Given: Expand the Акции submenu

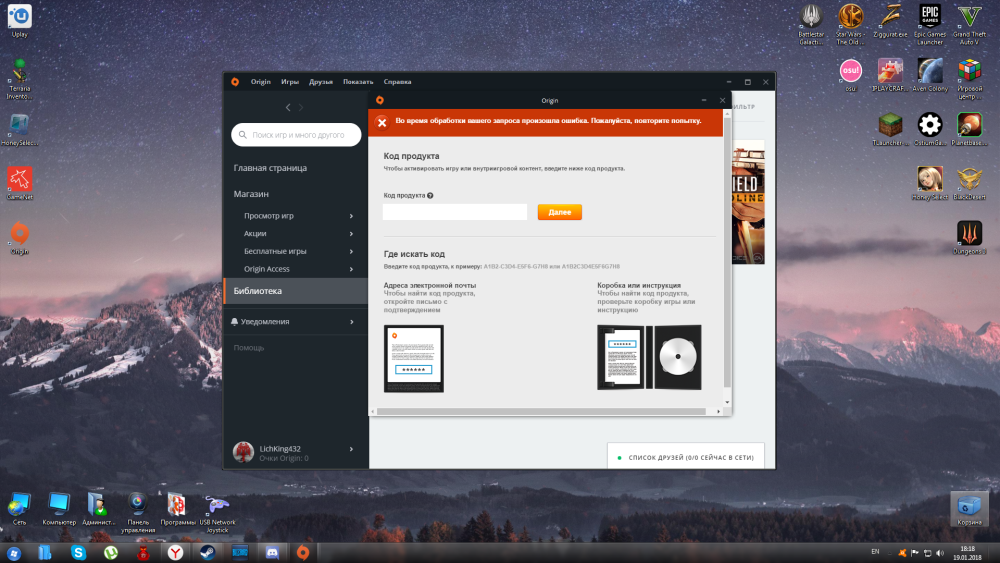Looking at the screenshot, I should 351,234.
